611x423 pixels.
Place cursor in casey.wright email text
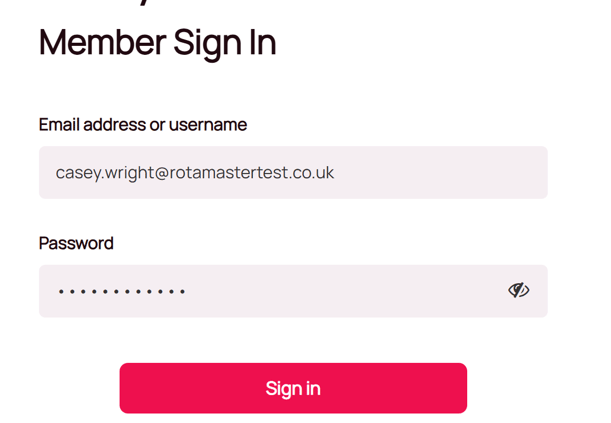click(x=195, y=173)
